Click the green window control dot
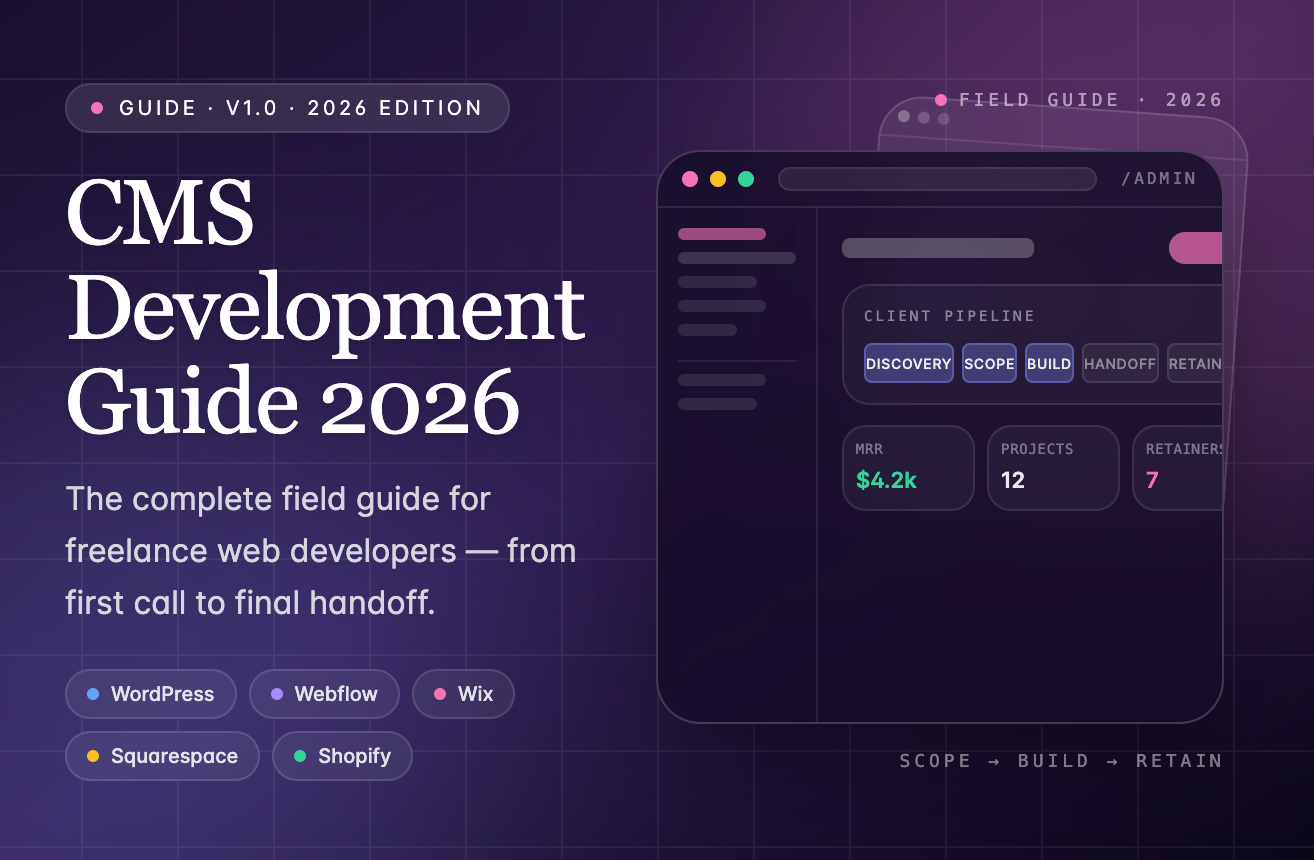 (746, 179)
